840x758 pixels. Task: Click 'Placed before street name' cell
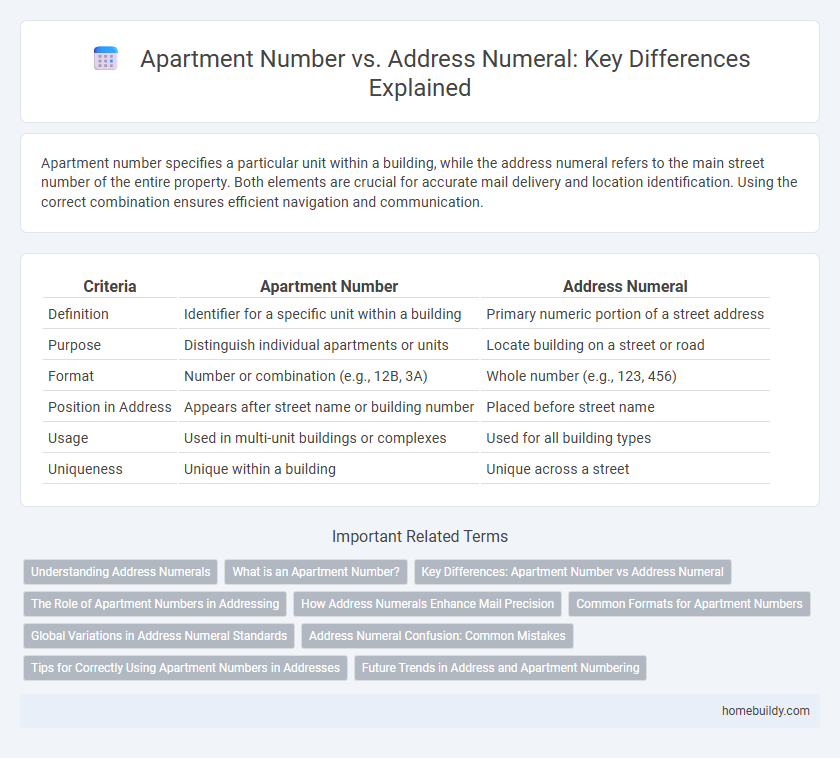pos(571,407)
